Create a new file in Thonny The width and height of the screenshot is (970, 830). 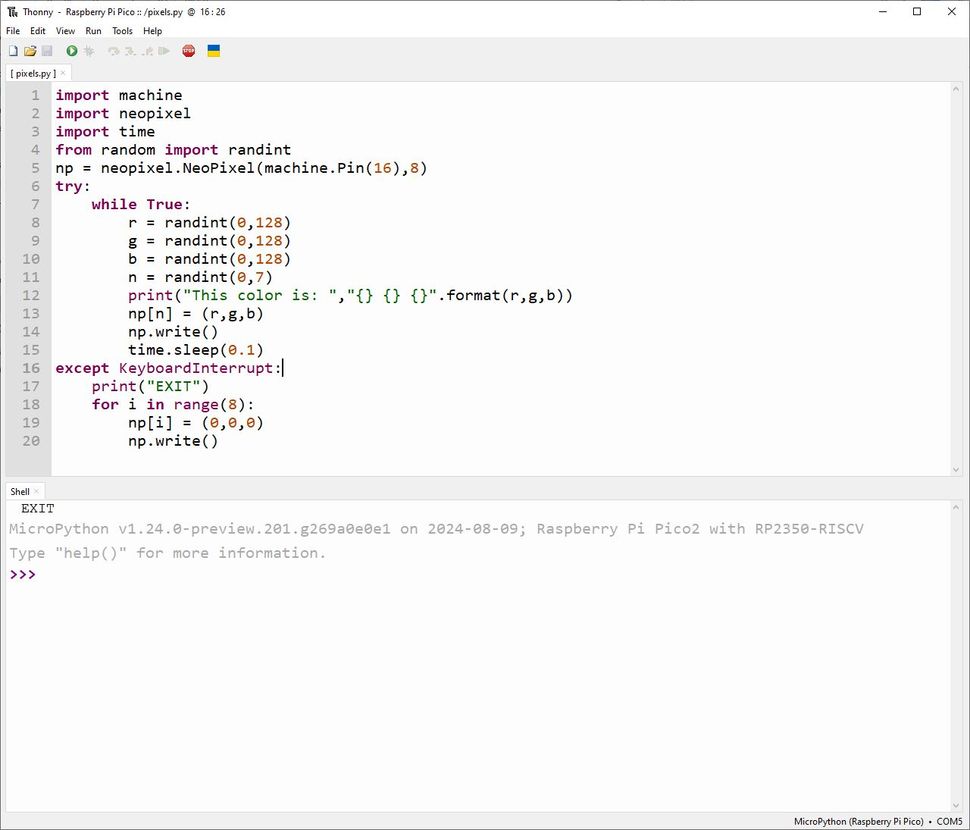point(13,50)
